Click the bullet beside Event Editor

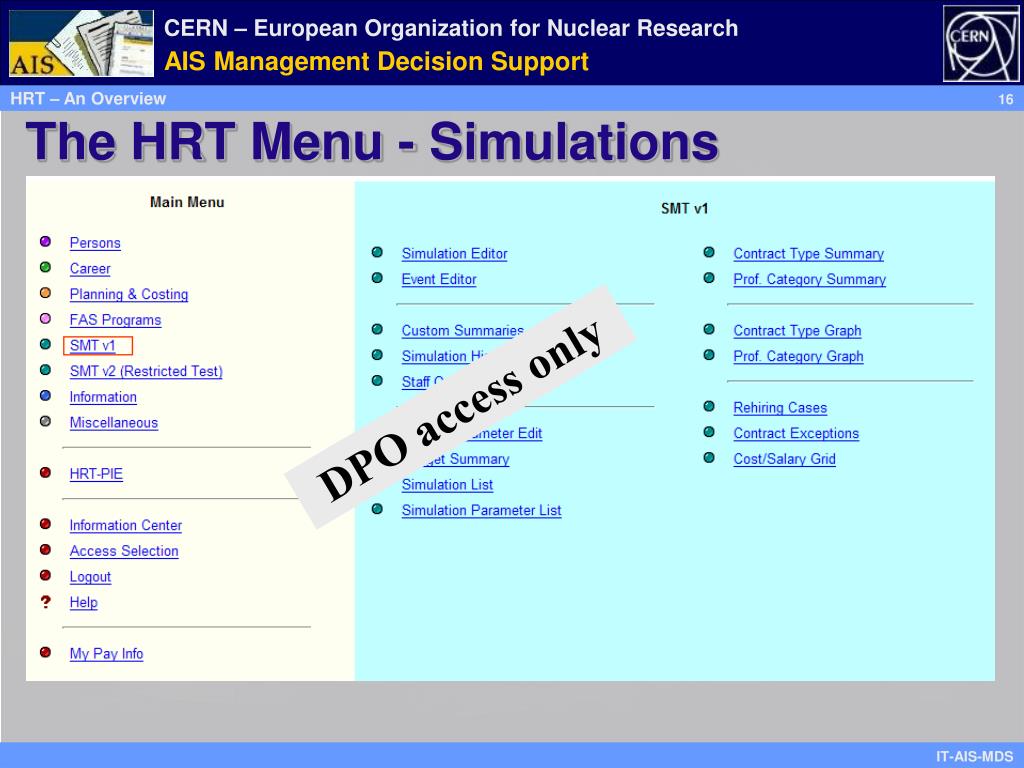click(x=377, y=278)
